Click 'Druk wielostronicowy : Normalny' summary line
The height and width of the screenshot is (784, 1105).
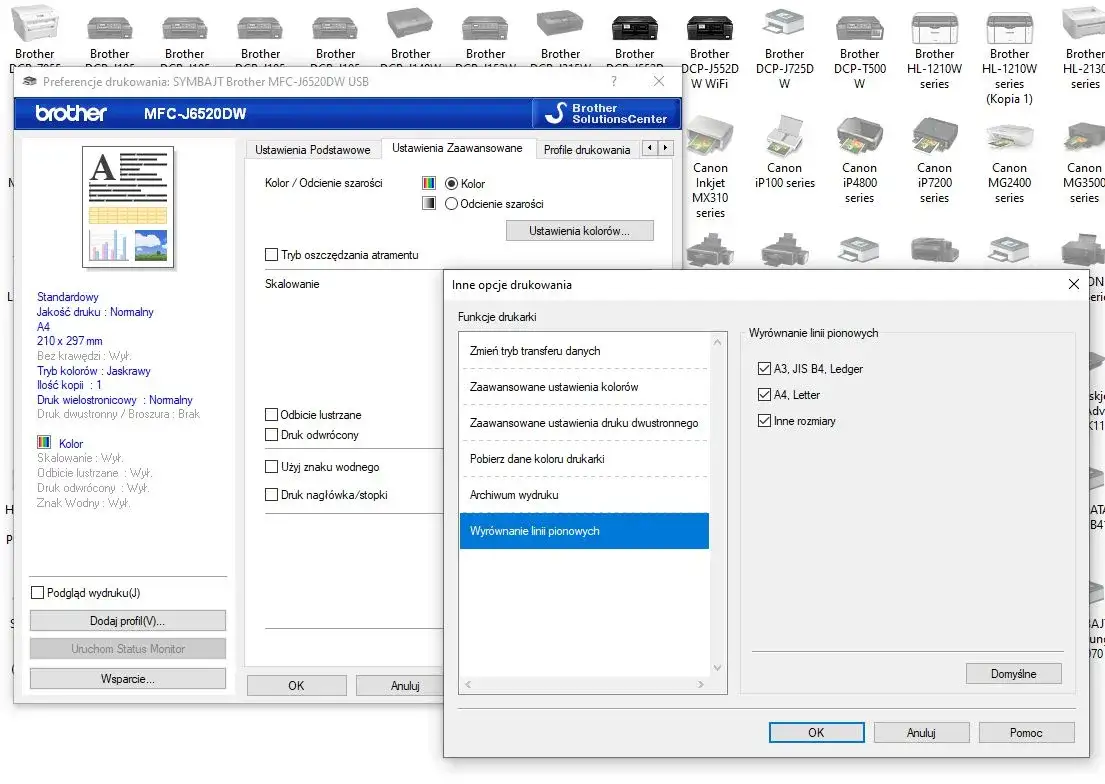coord(114,400)
